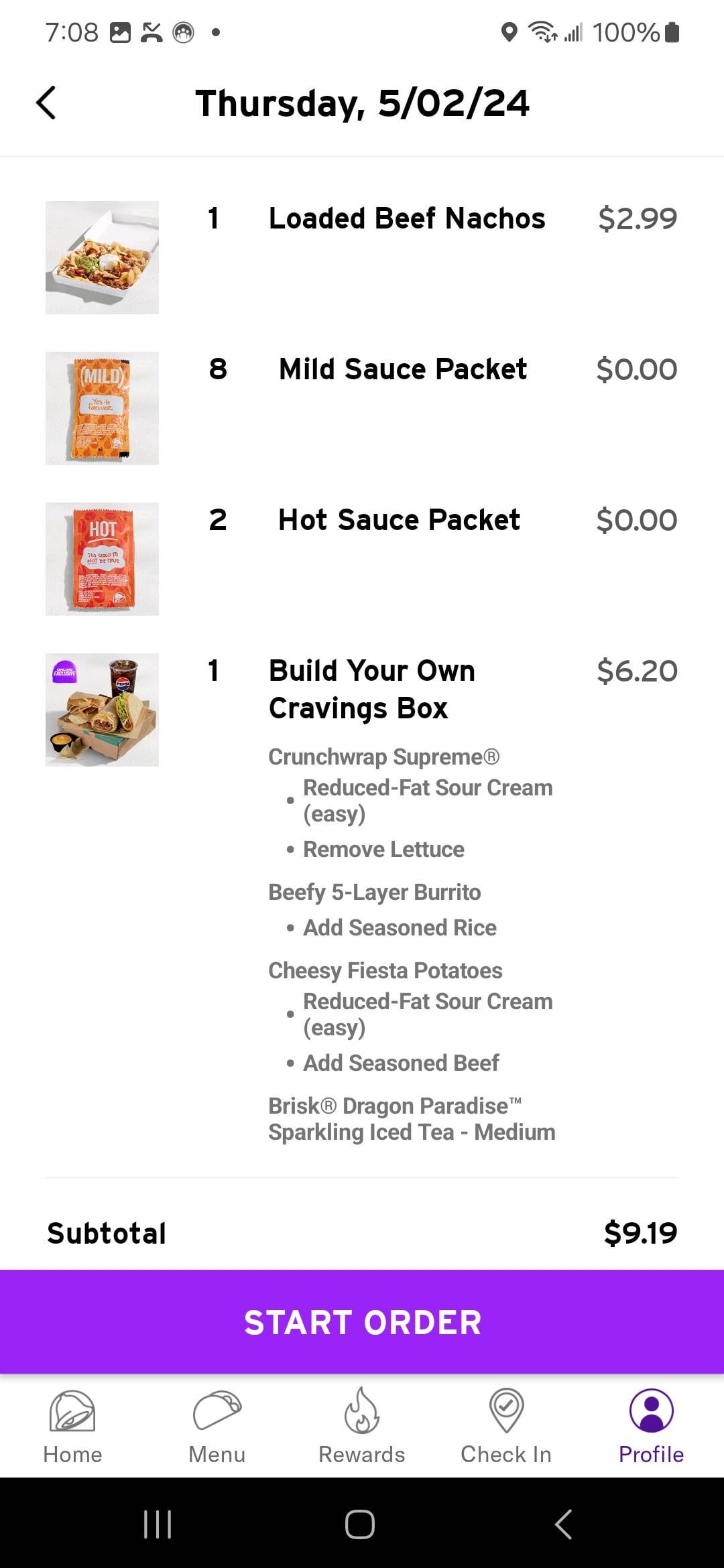Select the Loaded Beef Nachos thumbnail

(102, 257)
